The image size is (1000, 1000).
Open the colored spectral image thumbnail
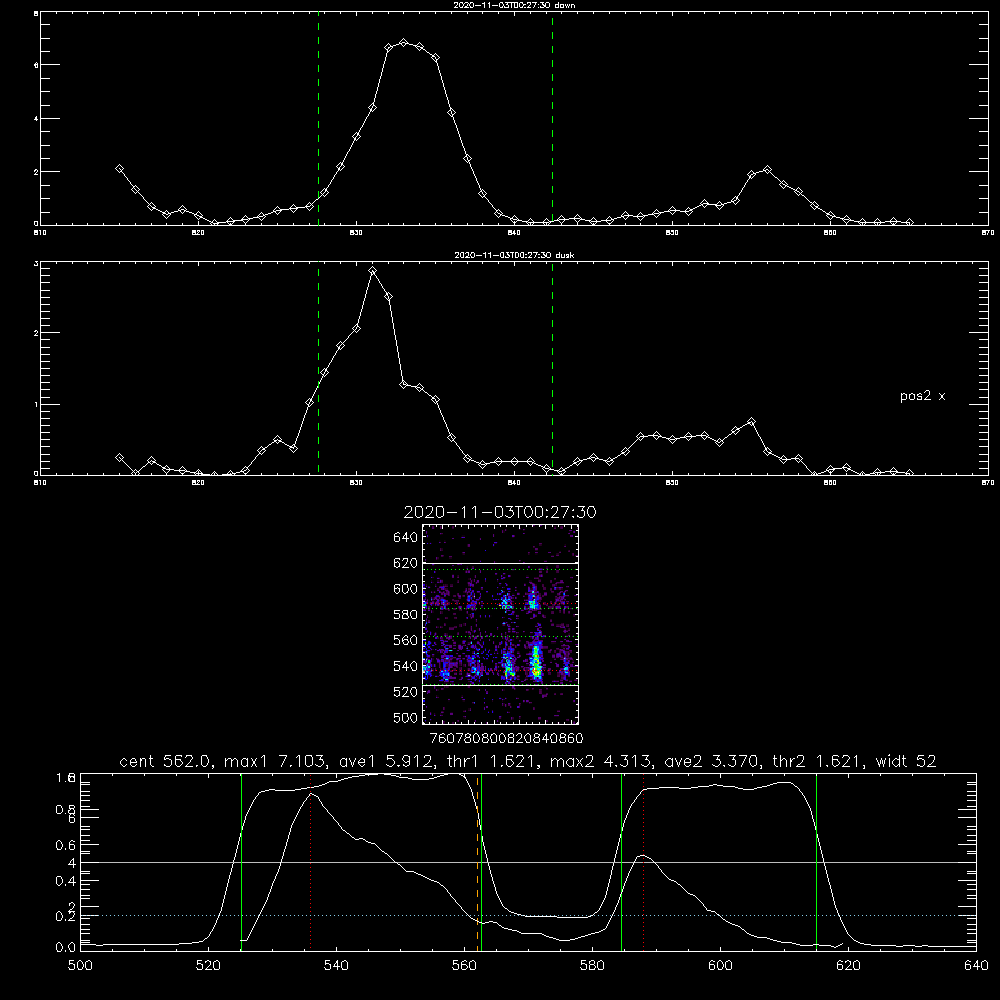tap(500, 624)
